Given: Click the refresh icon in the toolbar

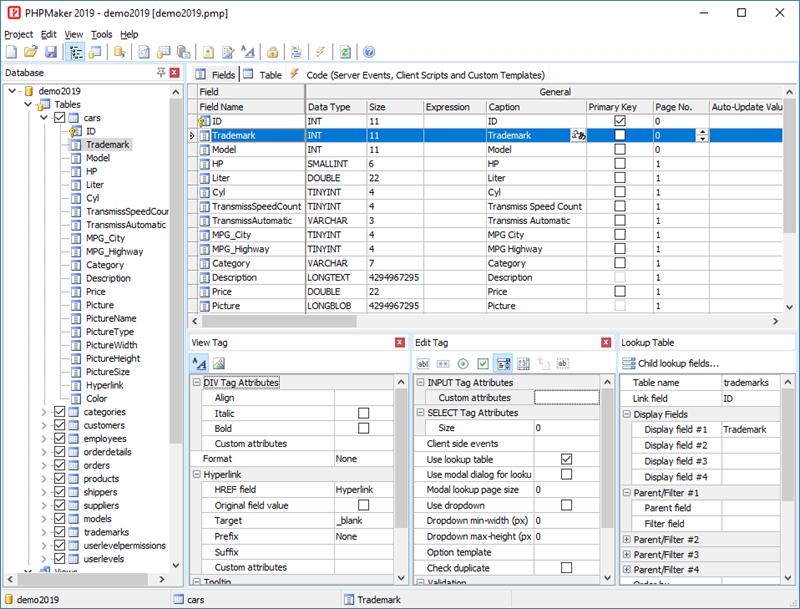Looking at the screenshot, I should 343,51.
